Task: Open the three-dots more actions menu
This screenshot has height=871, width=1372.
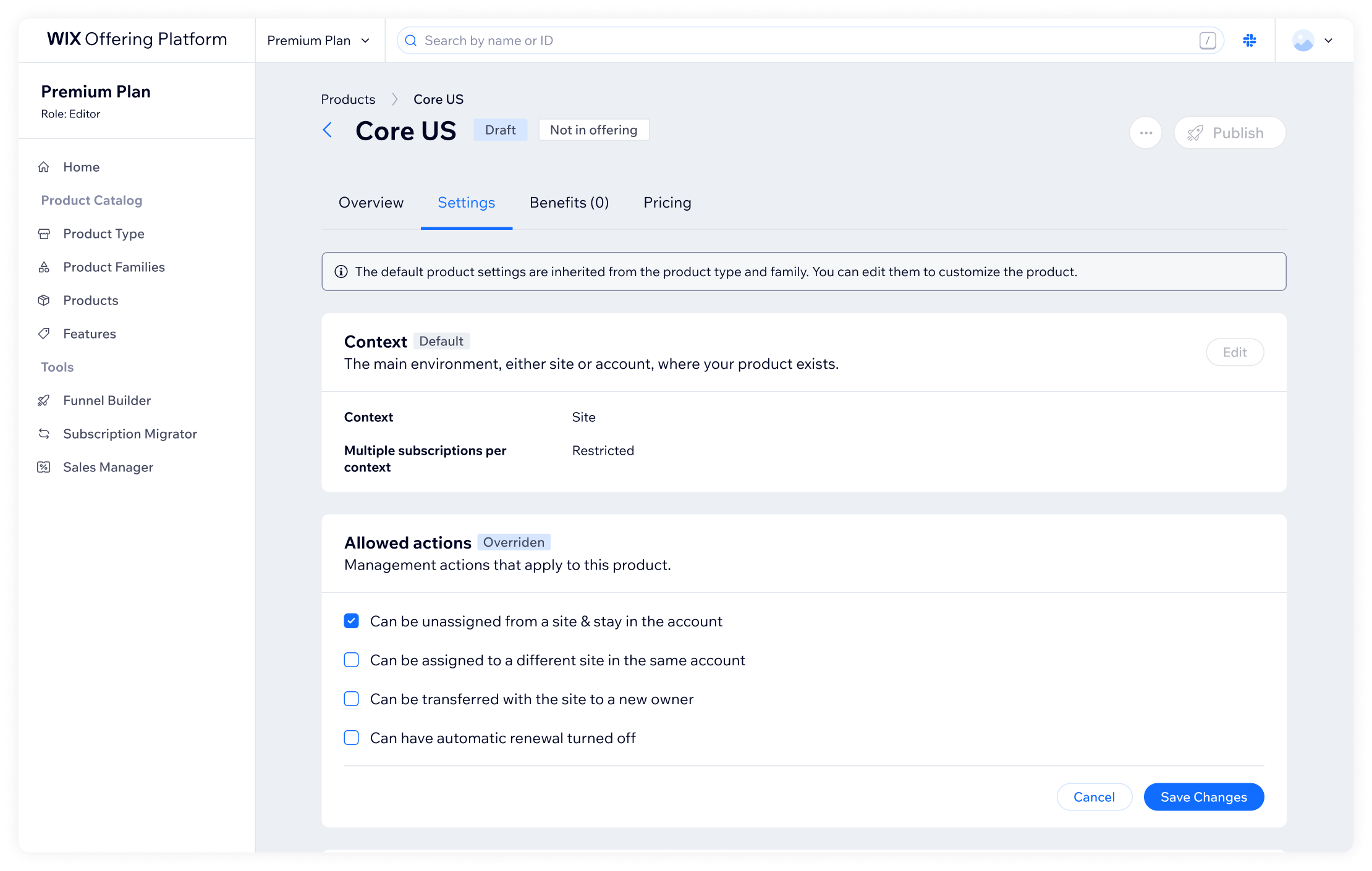Action: click(x=1146, y=133)
